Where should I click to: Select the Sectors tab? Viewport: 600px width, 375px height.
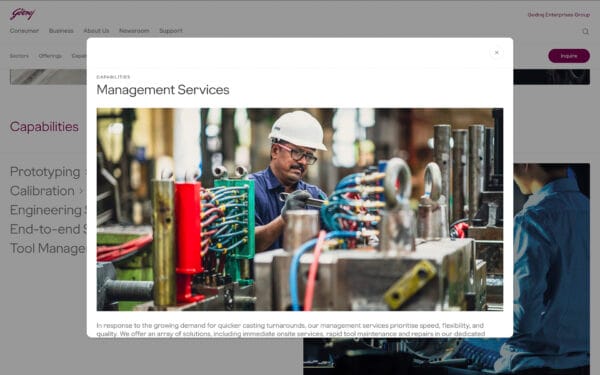pos(19,56)
